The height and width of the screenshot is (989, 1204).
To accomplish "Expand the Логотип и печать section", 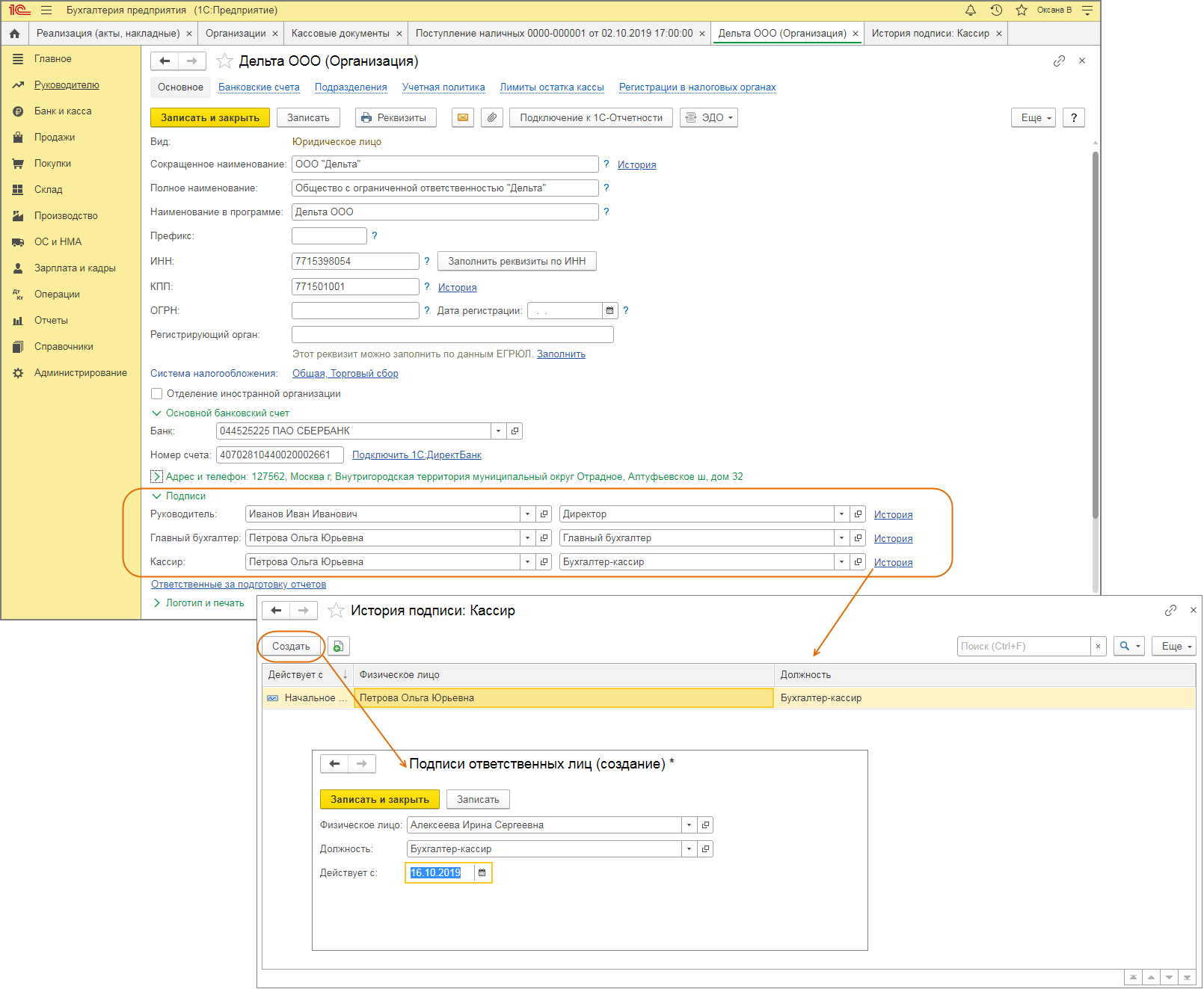I will click(x=156, y=603).
